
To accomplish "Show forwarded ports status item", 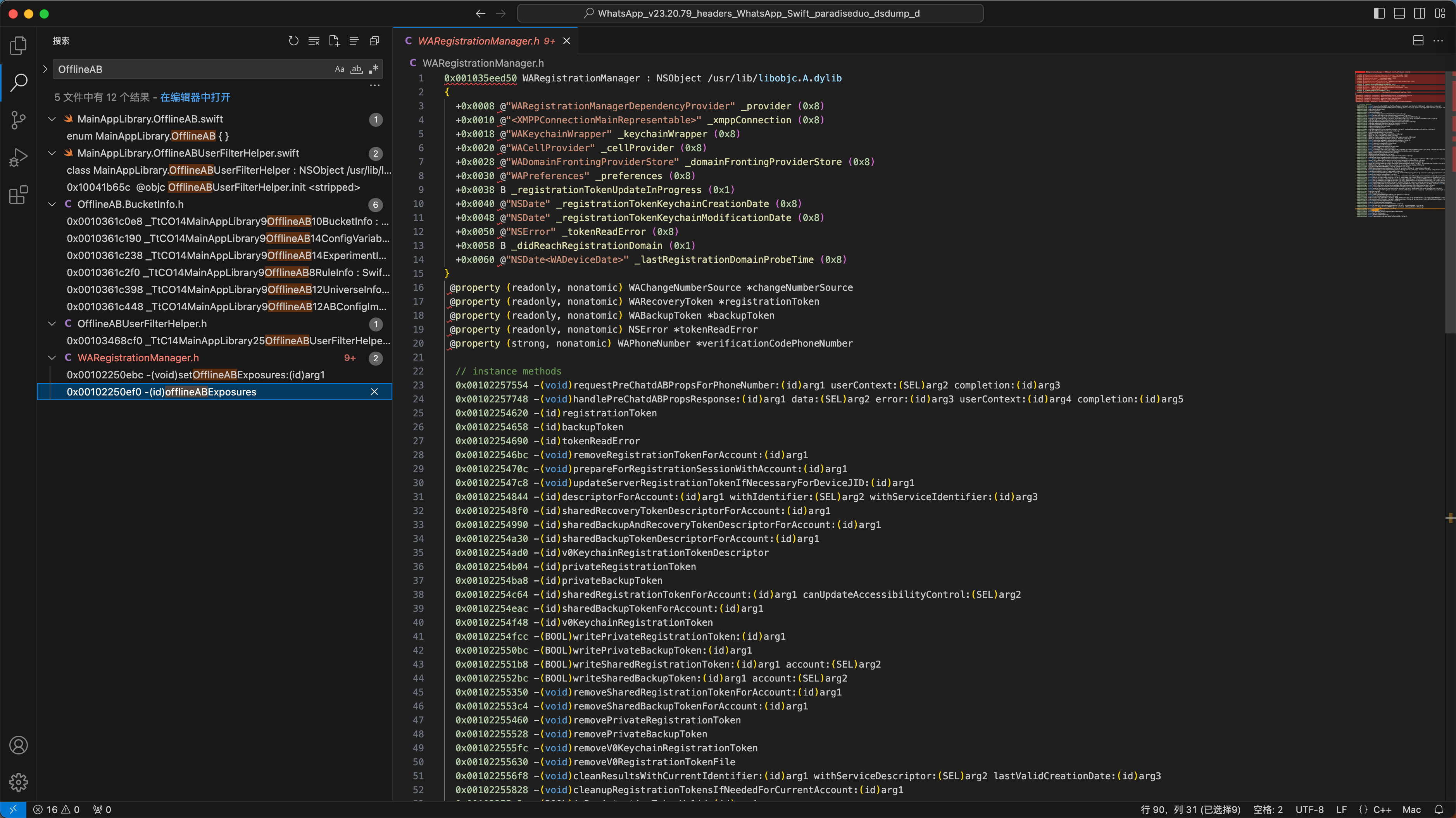I will pyautogui.click(x=102, y=809).
